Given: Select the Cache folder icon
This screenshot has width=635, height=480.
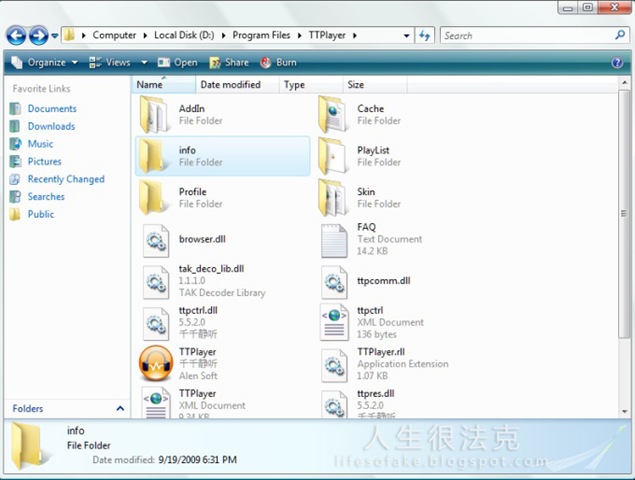Looking at the screenshot, I should (x=333, y=115).
